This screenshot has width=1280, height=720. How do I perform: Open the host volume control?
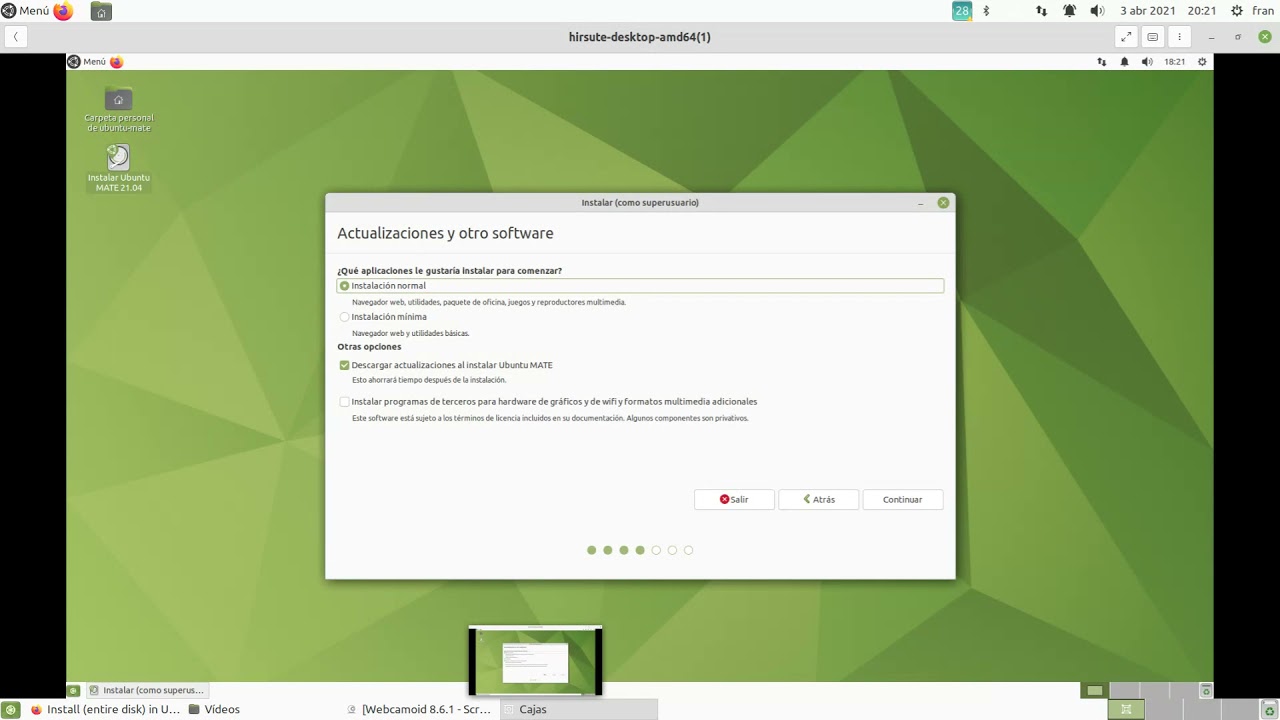tap(1097, 11)
